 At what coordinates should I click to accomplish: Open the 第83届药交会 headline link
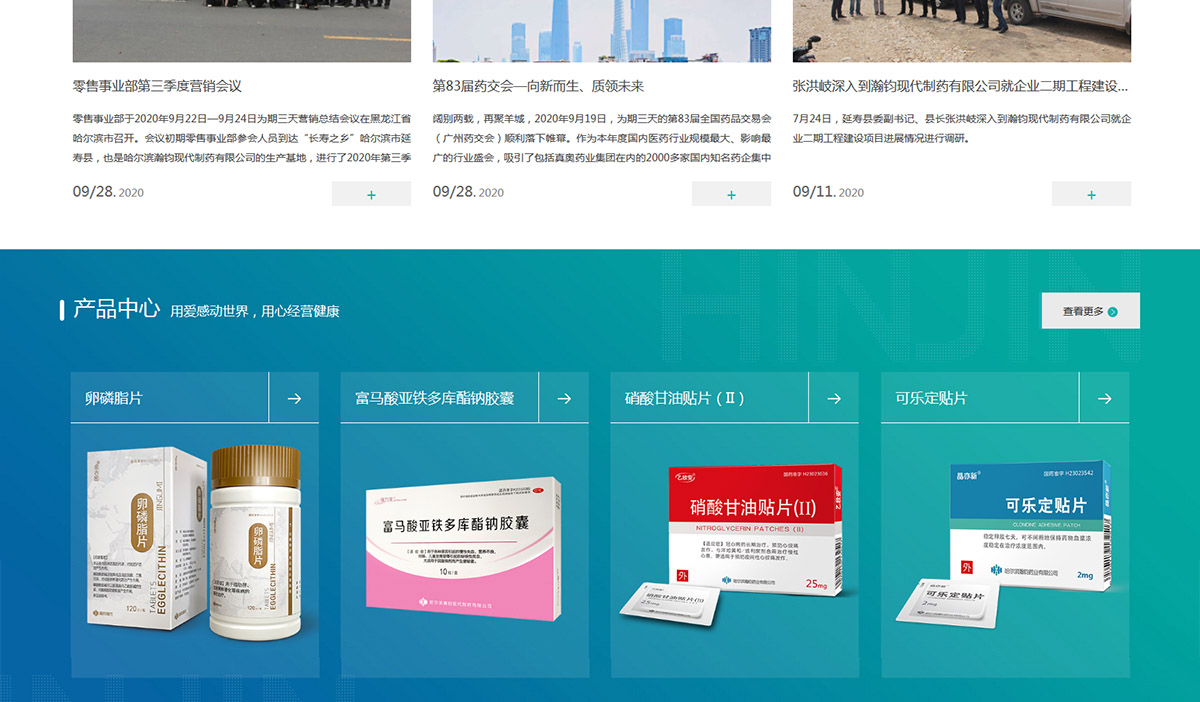click(538, 86)
